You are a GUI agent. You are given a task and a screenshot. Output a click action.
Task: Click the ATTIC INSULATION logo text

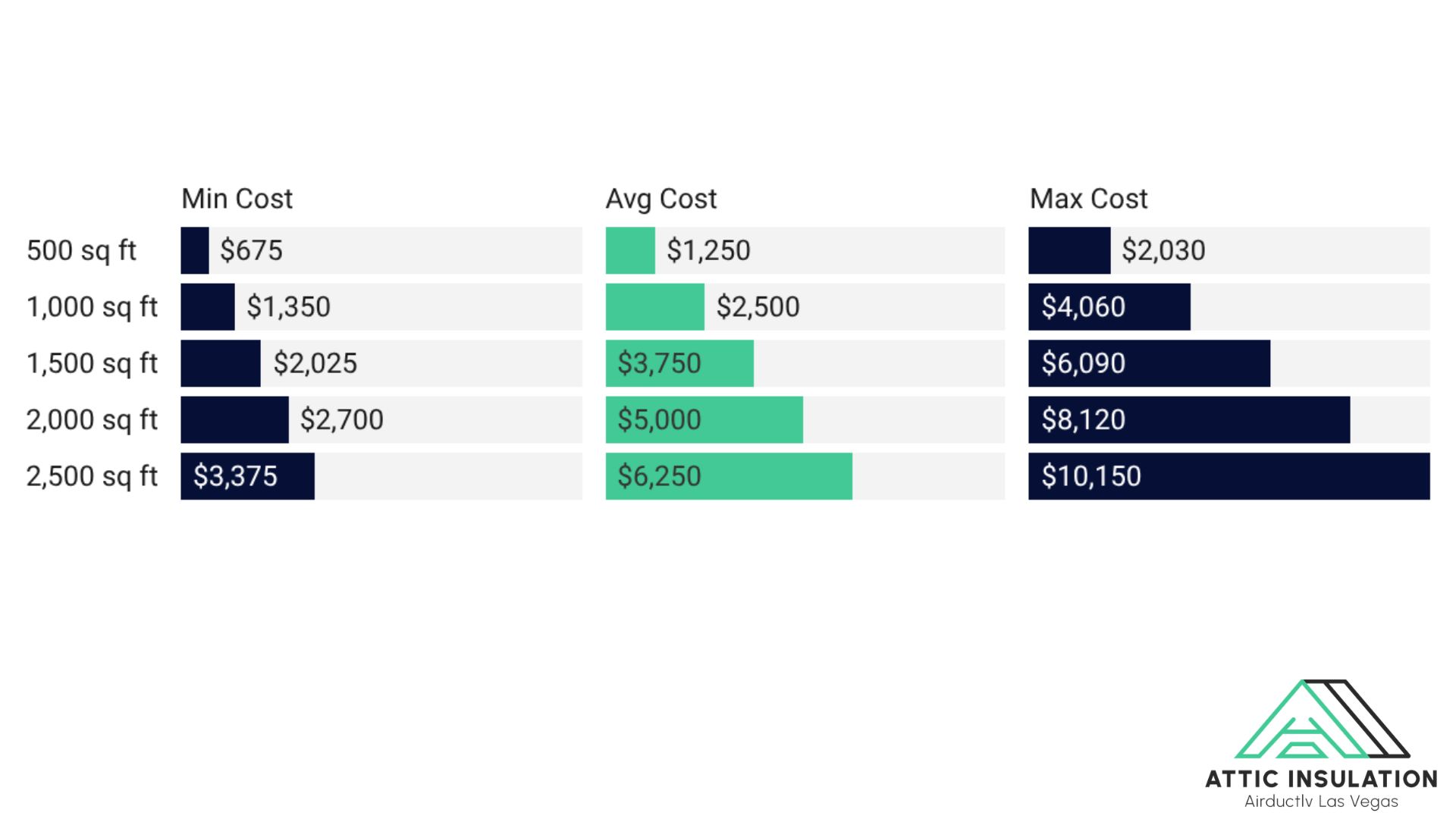(1321, 779)
